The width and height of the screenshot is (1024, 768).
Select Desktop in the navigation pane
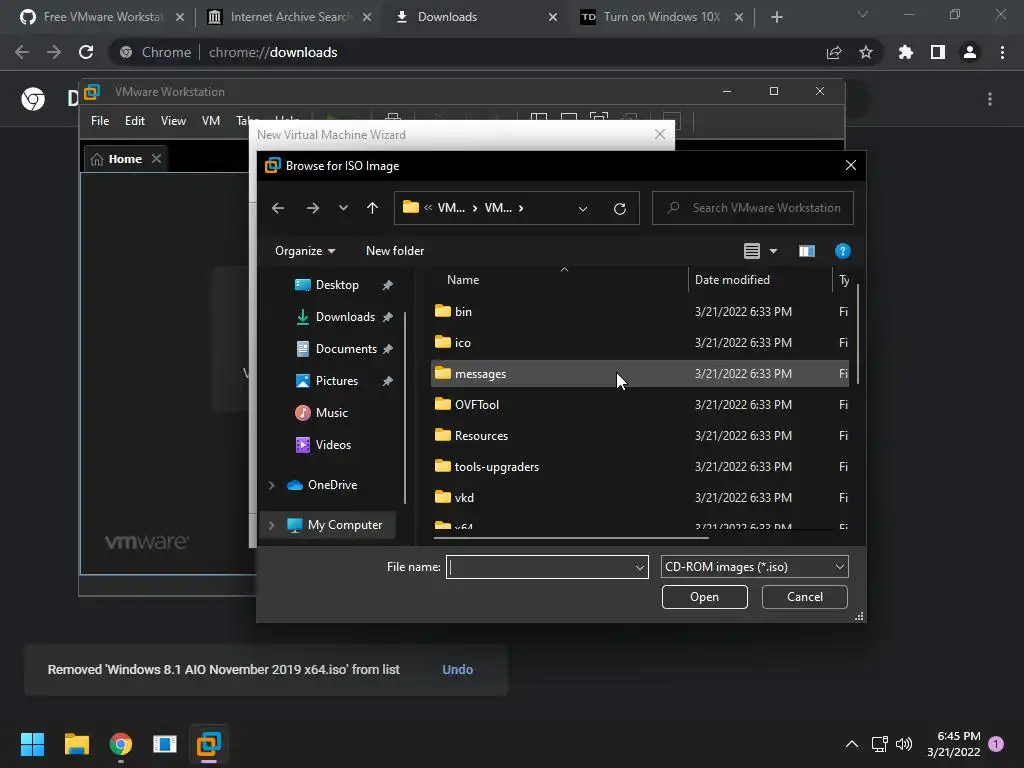coord(337,285)
